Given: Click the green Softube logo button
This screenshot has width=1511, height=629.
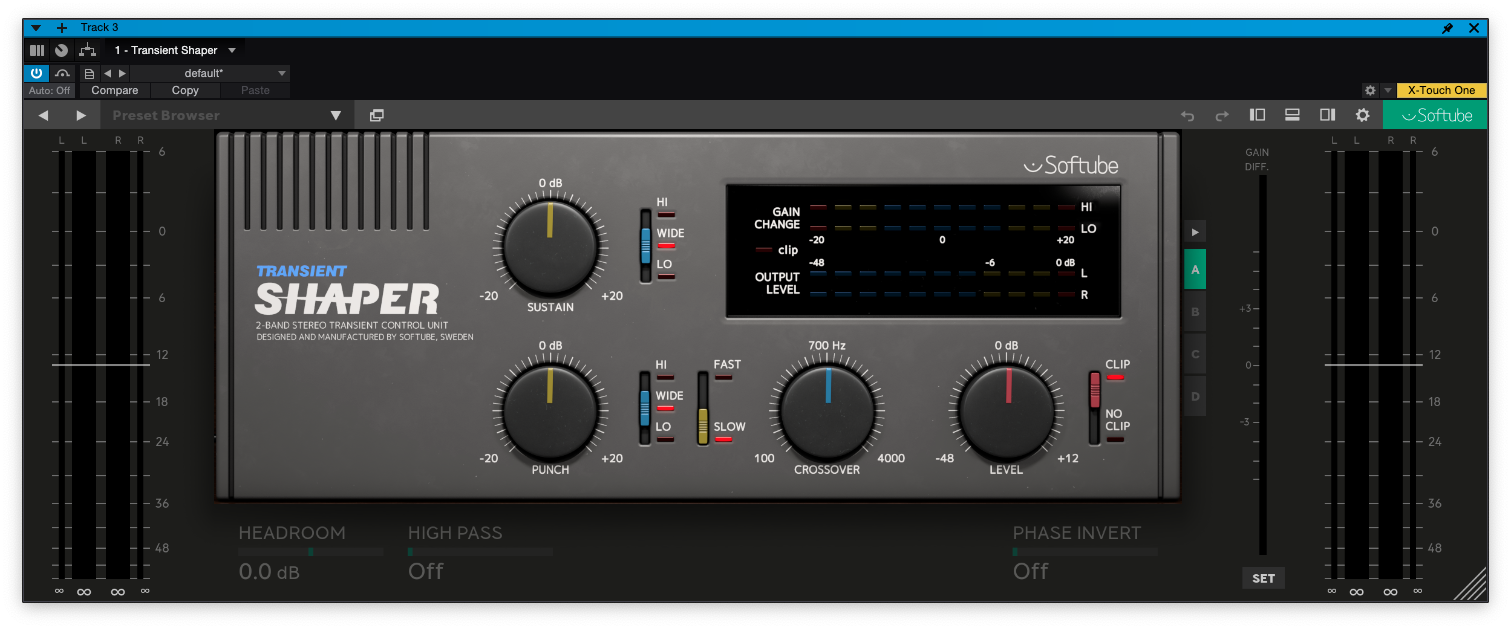Looking at the screenshot, I should 1435,115.
